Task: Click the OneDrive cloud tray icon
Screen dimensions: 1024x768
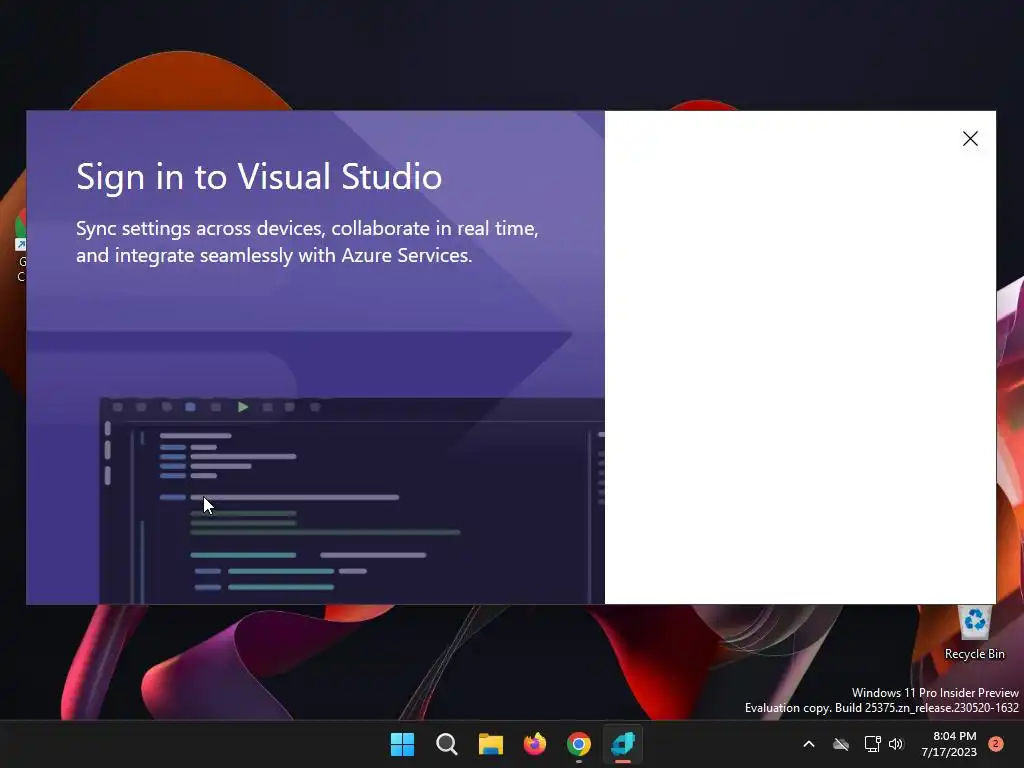Action: [x=841, y=744]
